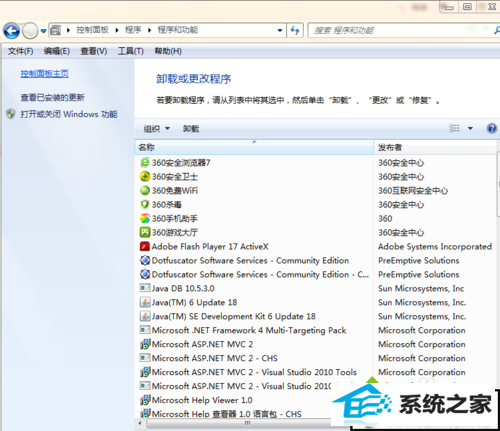500x431 pixels.
Task: Click the refresh button beside address bar
Action: 295,30
